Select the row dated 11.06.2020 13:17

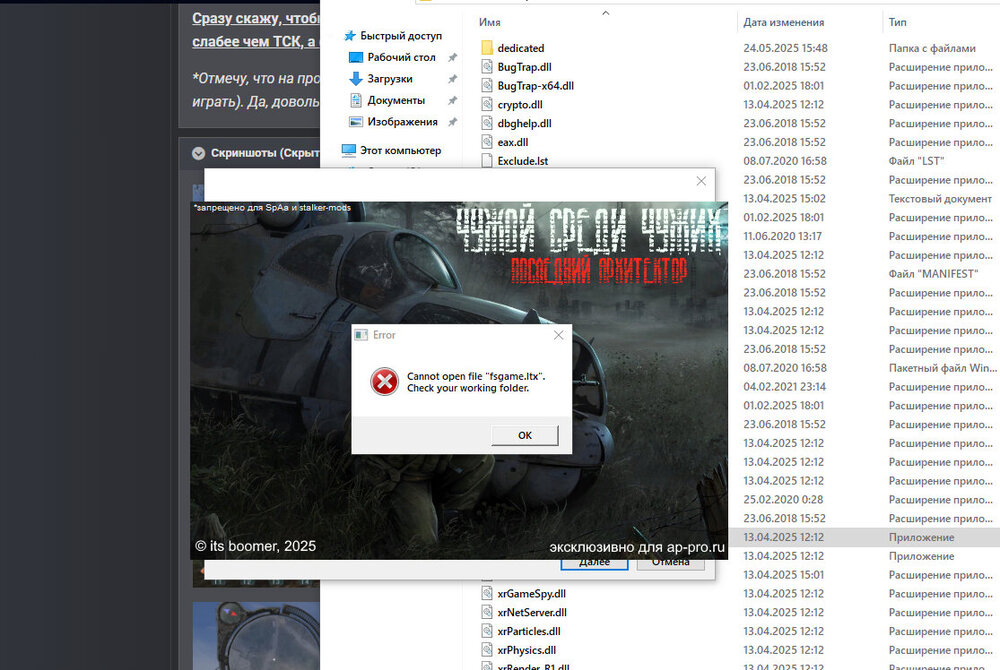(x=782, y=237)
